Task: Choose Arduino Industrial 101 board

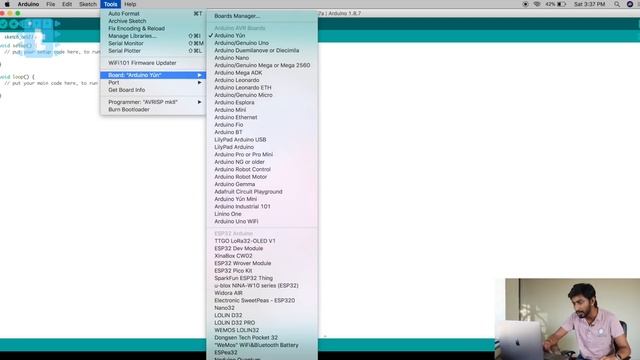Action: click(262, 207)
